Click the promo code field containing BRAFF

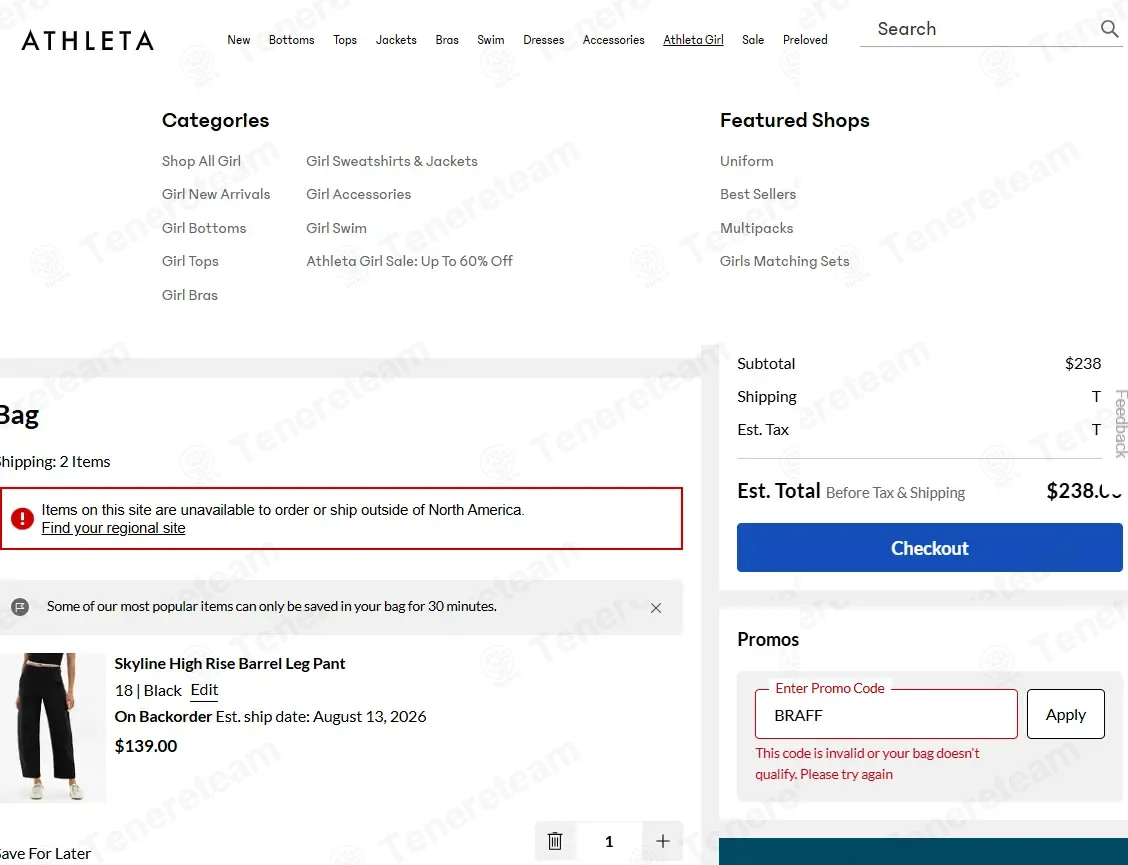pos(886,714)
